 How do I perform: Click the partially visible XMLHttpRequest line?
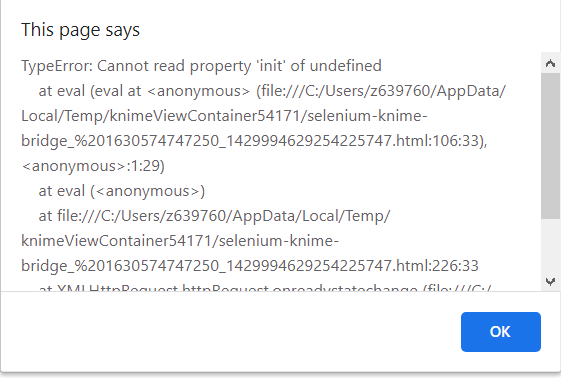tap(265, 287)
